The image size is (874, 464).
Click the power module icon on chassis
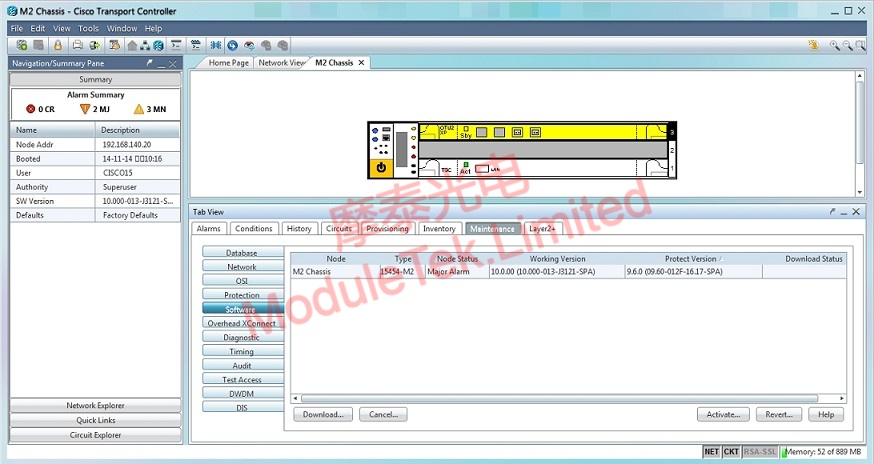pos(381,167)
